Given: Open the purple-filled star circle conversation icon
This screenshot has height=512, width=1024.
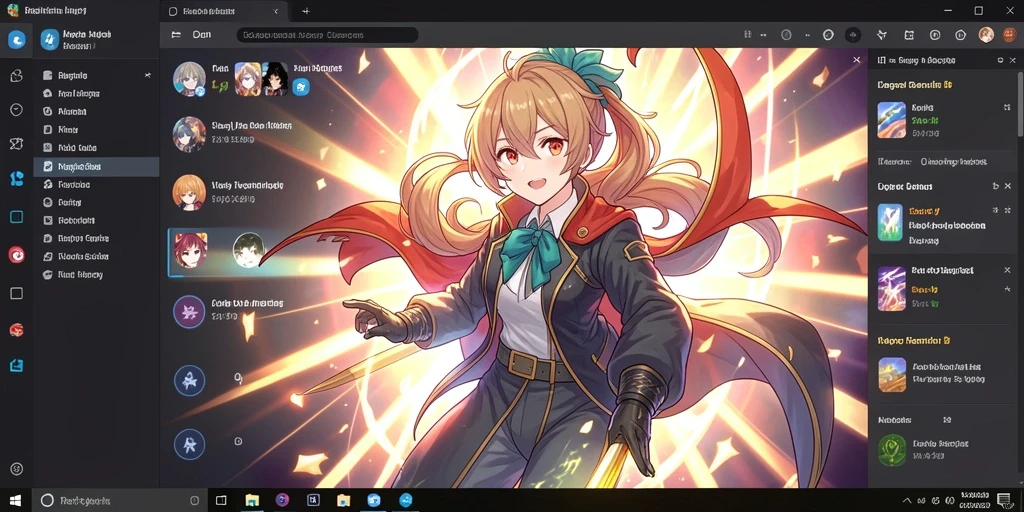Looking at the screenshot, I should 189,312.
